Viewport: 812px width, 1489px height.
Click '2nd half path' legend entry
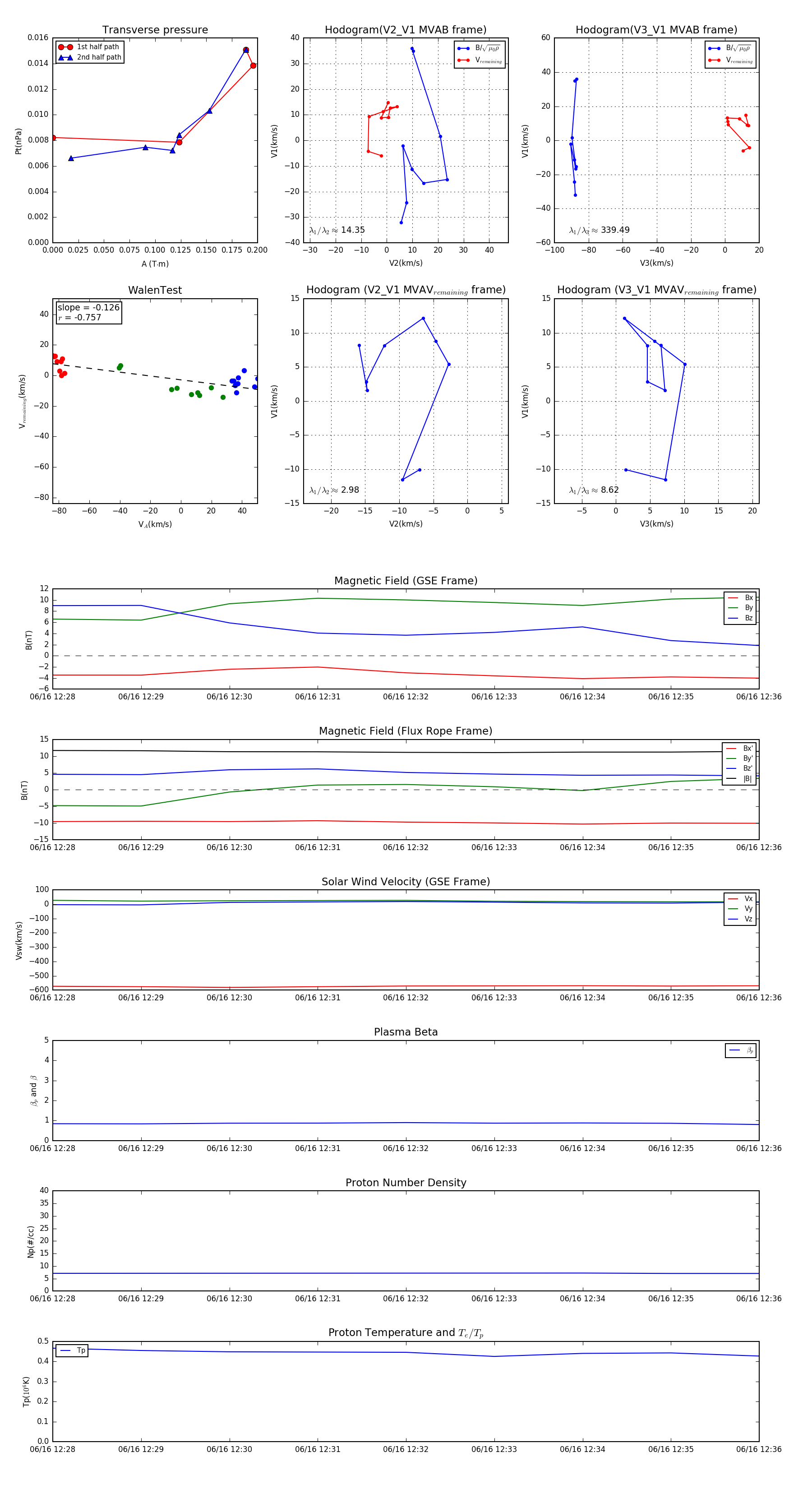(90, 57)
